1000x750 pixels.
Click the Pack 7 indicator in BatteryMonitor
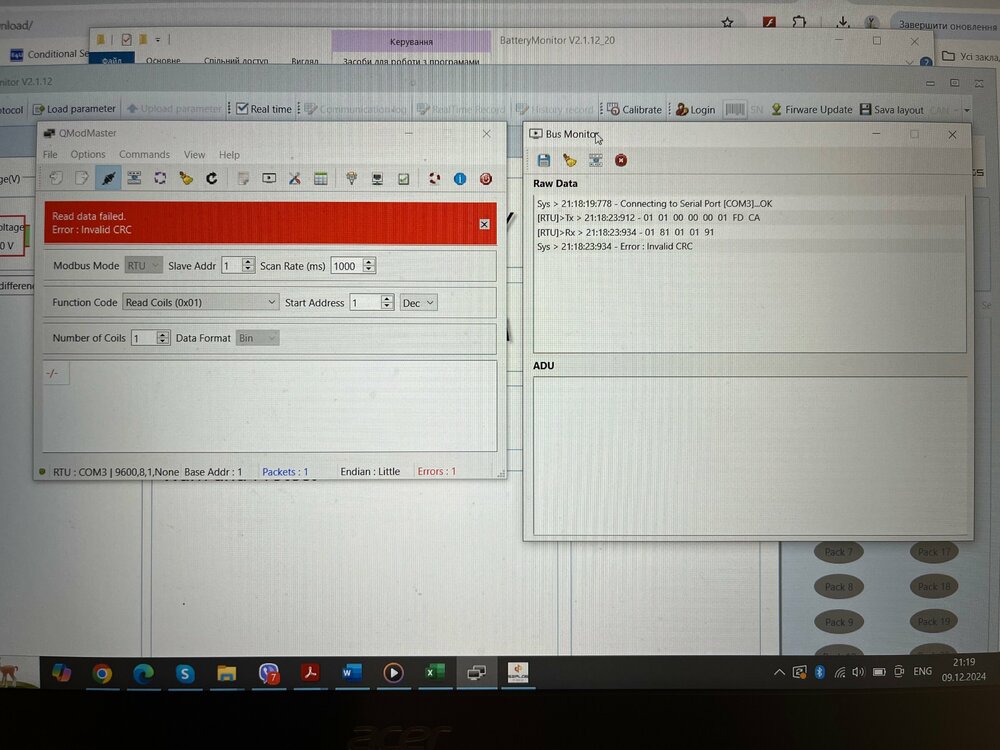[839, 552]
